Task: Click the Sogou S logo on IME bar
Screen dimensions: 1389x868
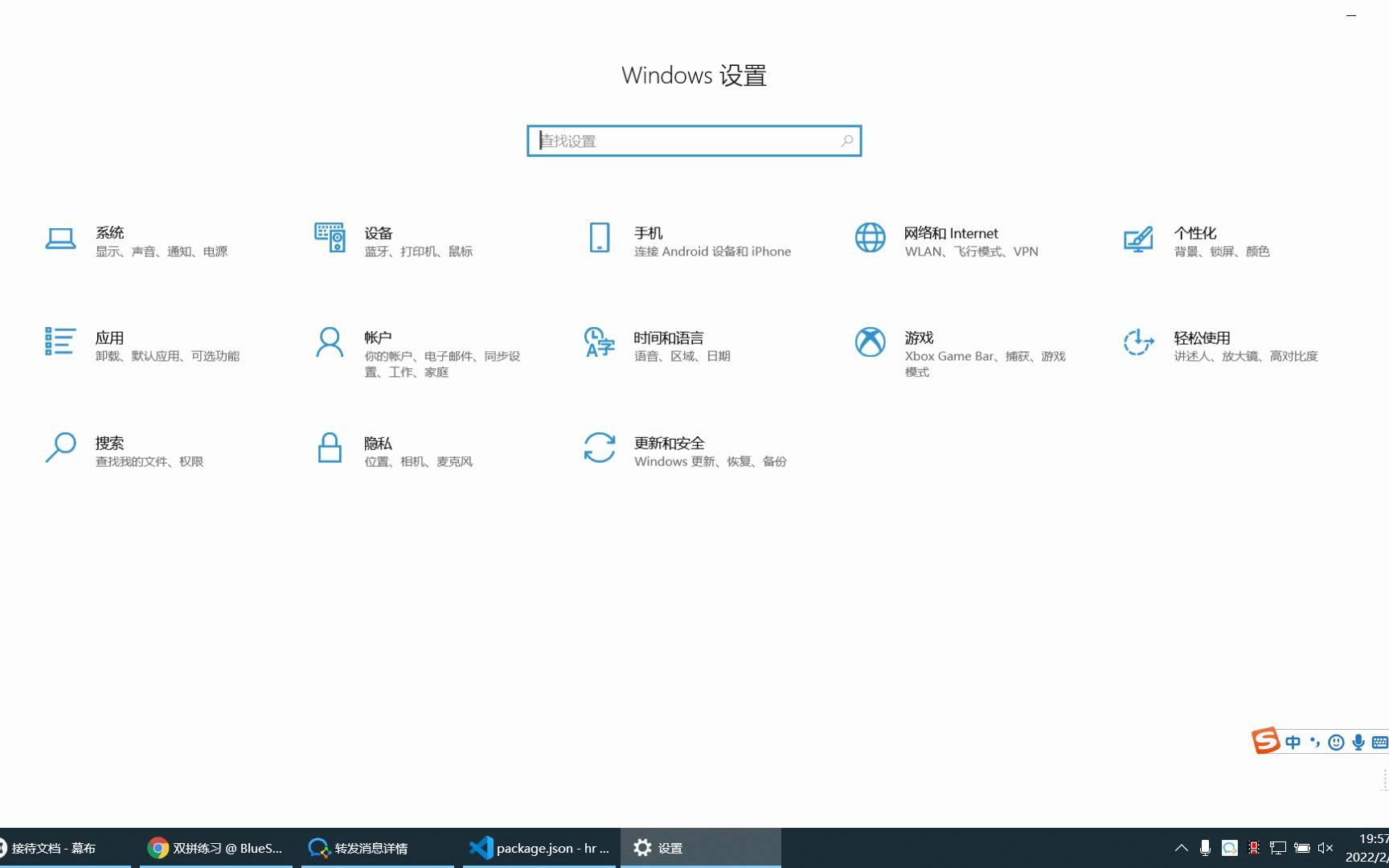Action: pos(1265,740)
